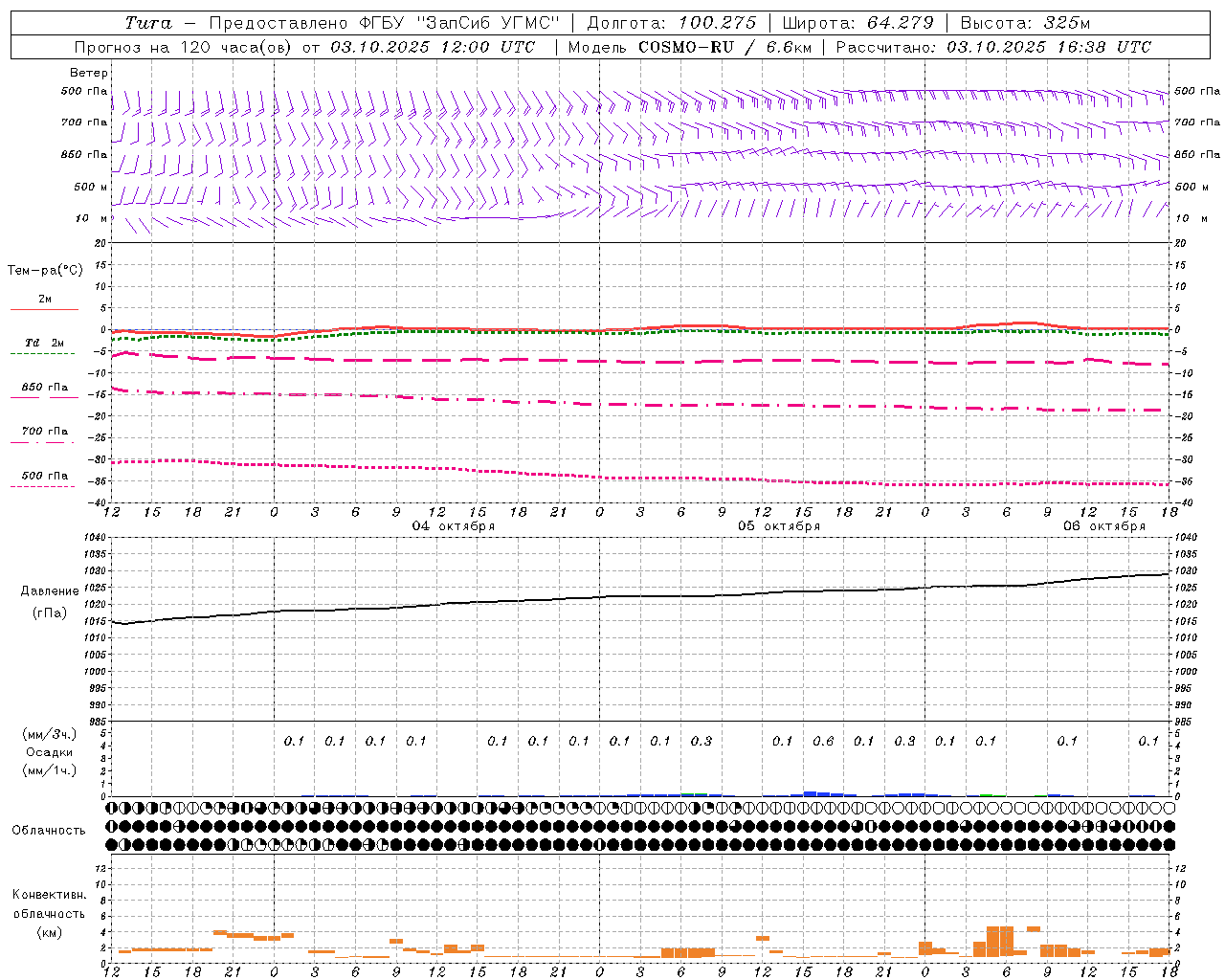1225x980 pixels.
Task: Click the "(мм/1ч.)" precipitation unit label
Action: pos(50,770)
